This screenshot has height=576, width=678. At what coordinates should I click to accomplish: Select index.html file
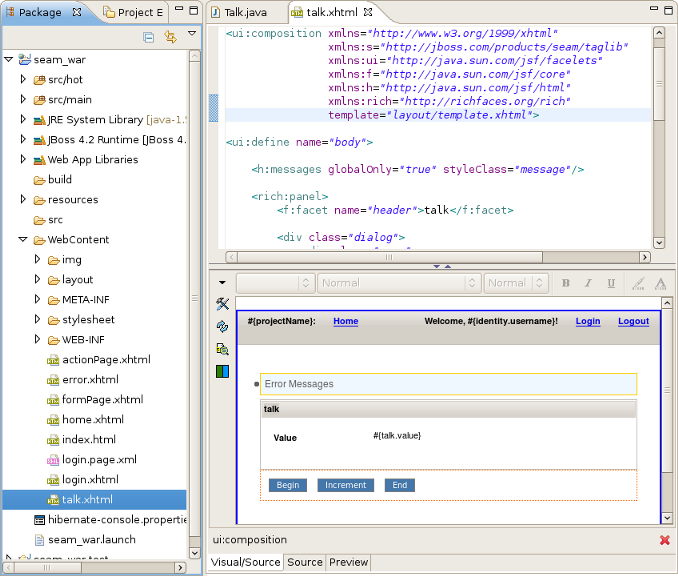point(81,439)
